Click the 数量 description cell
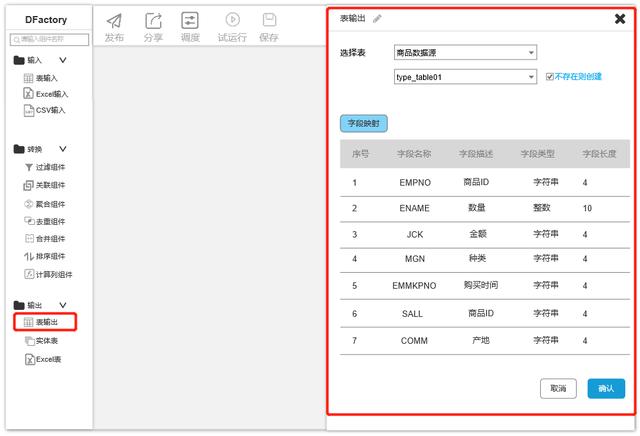 pos(476,208)
